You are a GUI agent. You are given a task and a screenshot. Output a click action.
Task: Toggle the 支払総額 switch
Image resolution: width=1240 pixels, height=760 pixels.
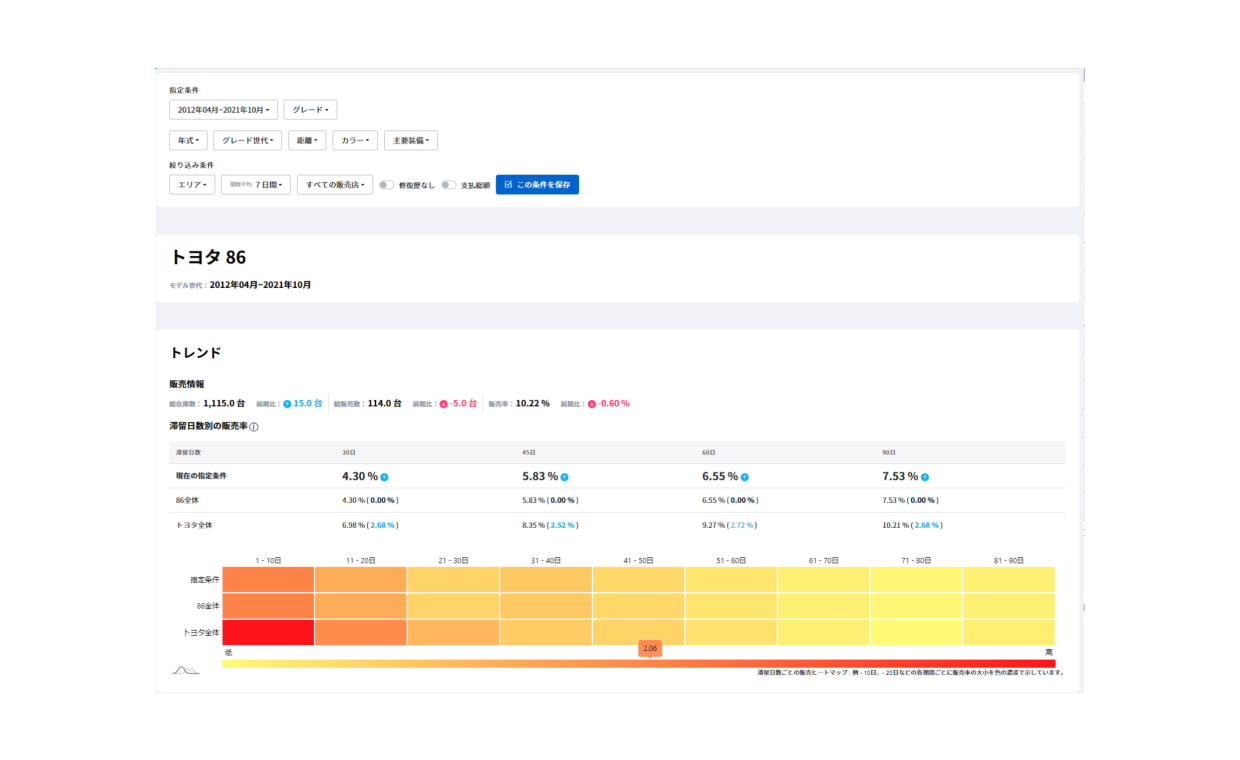point(449,185)
